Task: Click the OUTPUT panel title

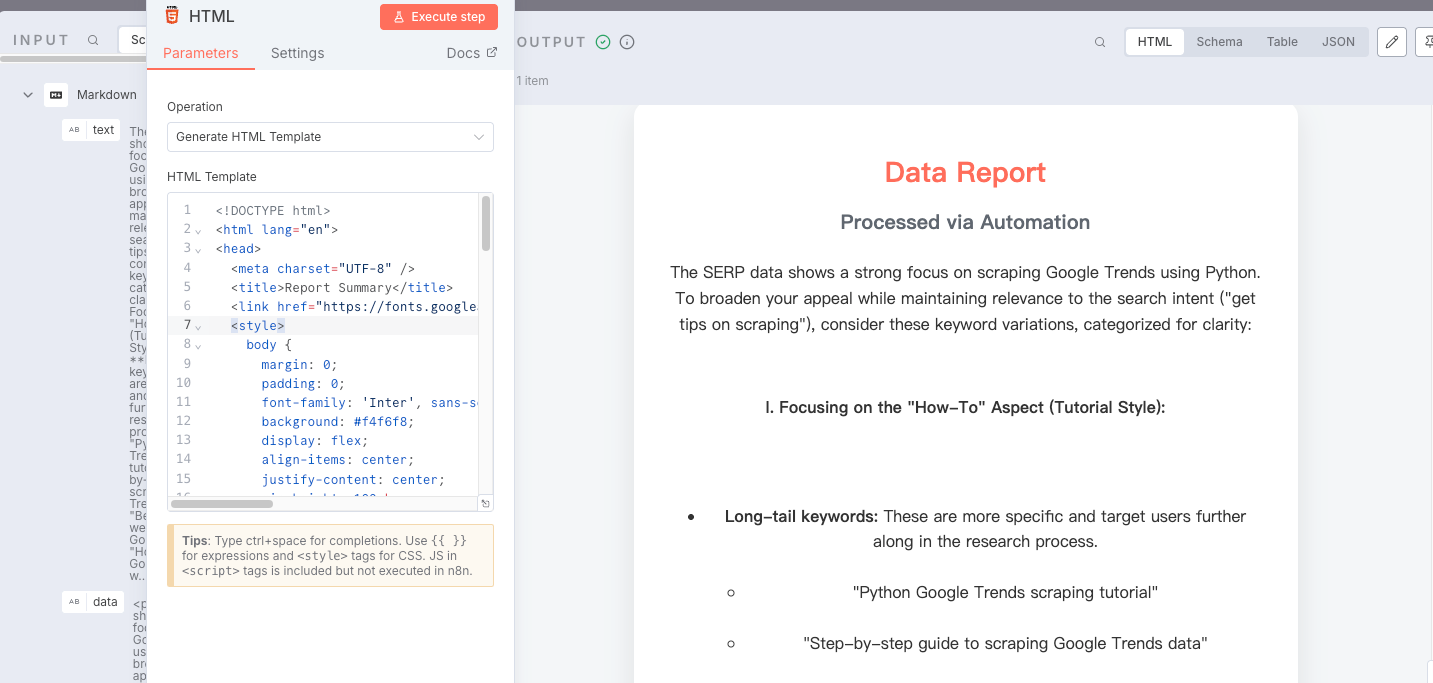Action: 551,42
